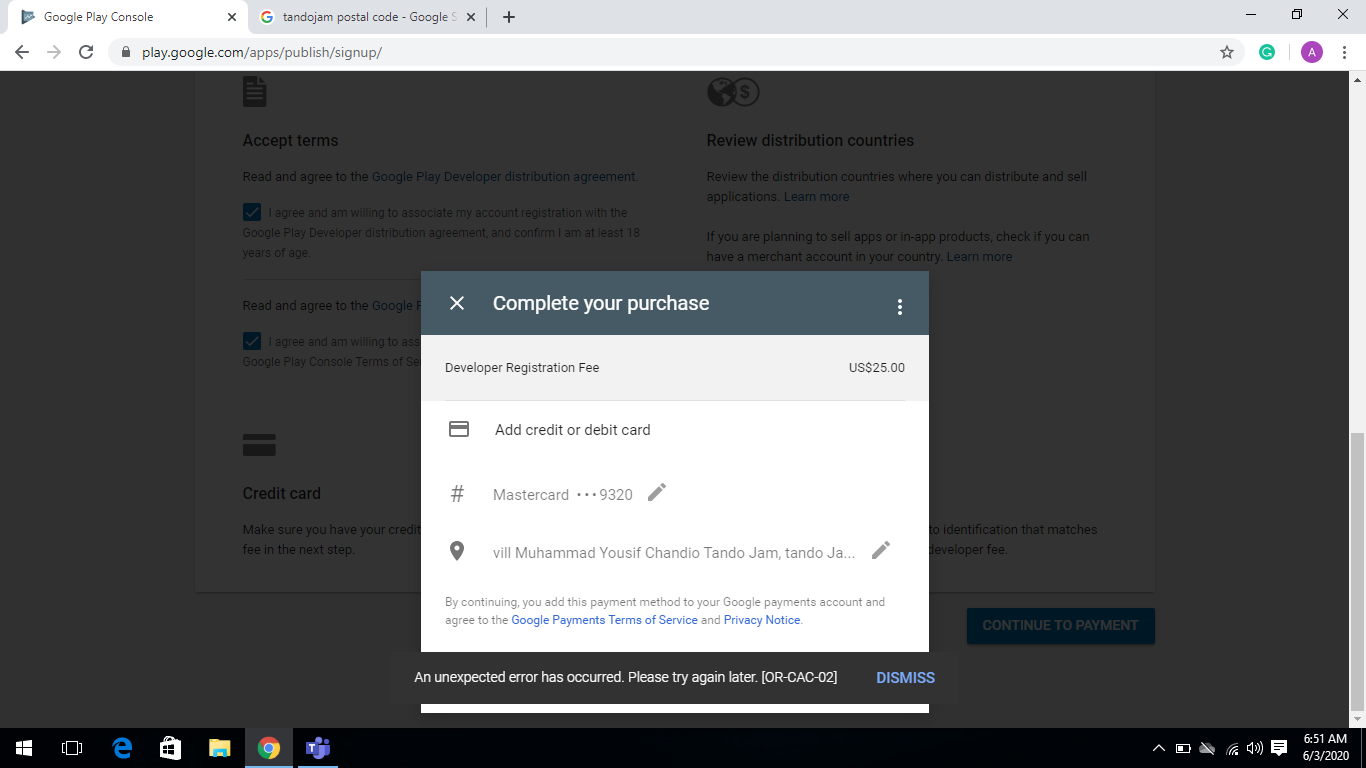The height and width of the screenshot is (768, 1366).
Task: Open the Wi-Fi network tray icon
Action: click(x=1232, y=748)
